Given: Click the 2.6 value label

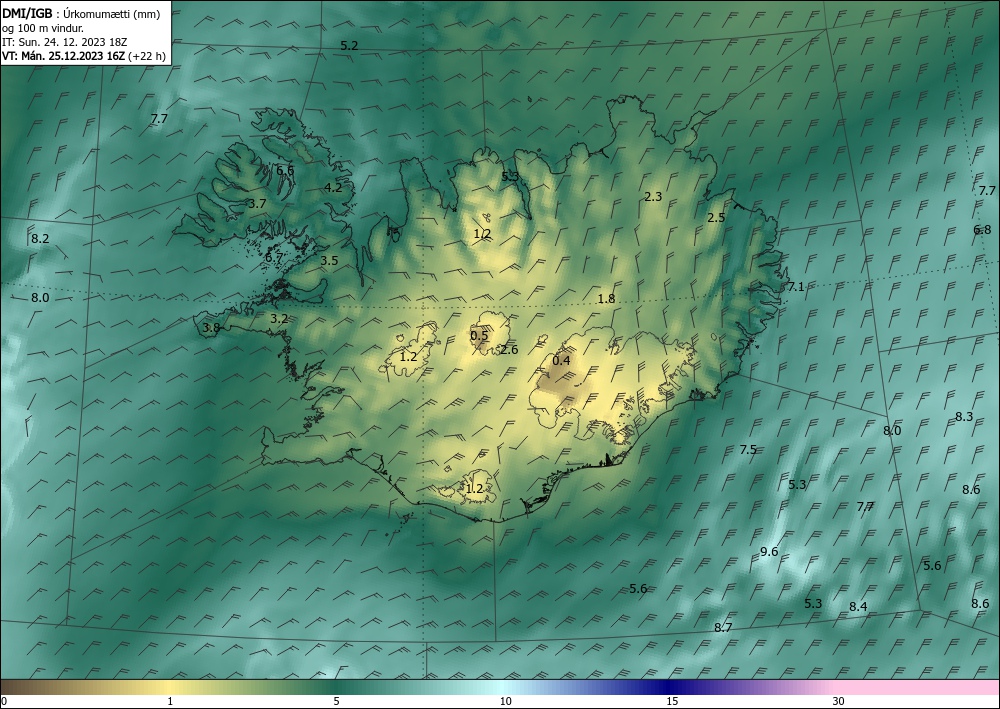Looking at the screenshot, I should click(509, 350).
